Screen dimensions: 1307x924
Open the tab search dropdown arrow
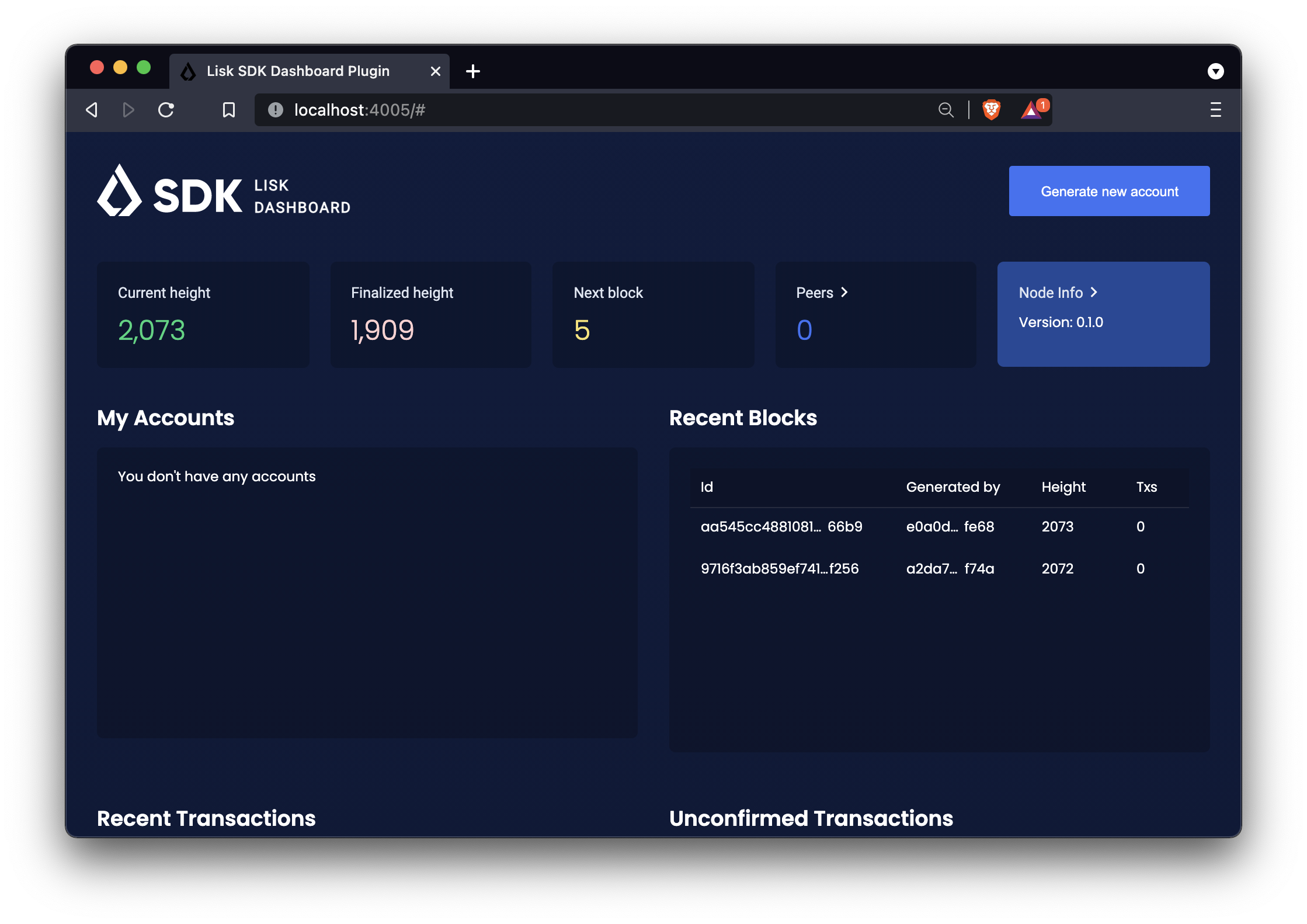click(x=1216, y=71)
